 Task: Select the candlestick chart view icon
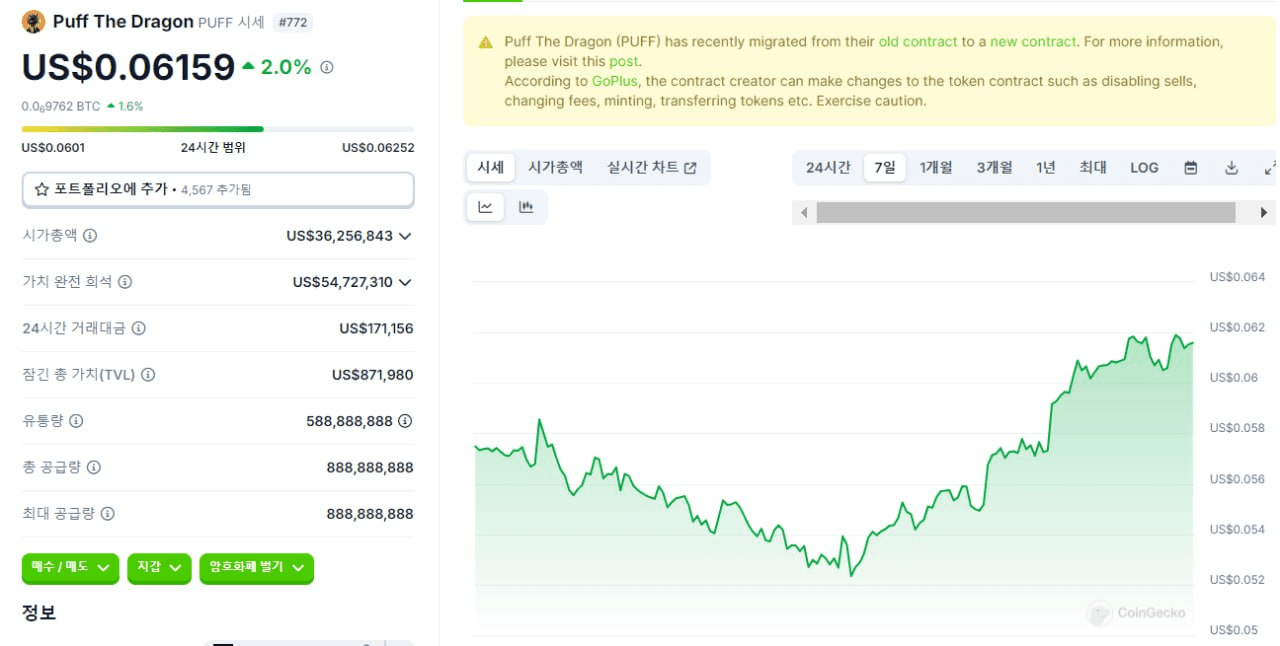point(526,207)
